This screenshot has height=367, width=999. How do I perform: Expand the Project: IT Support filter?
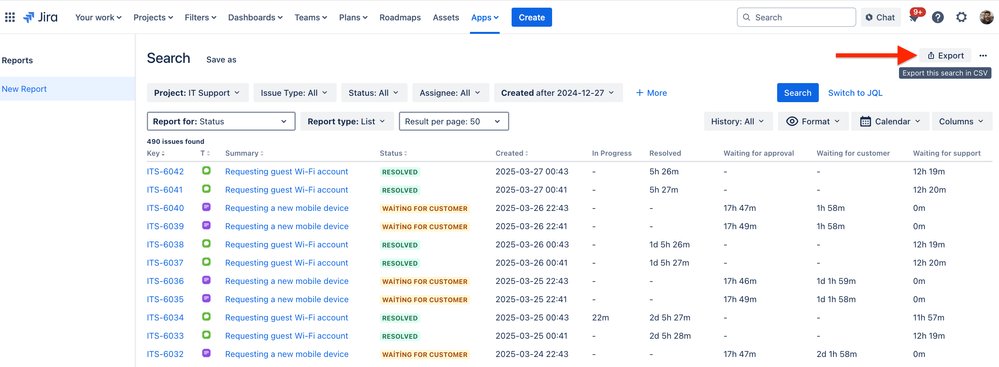tap(197, 93)
